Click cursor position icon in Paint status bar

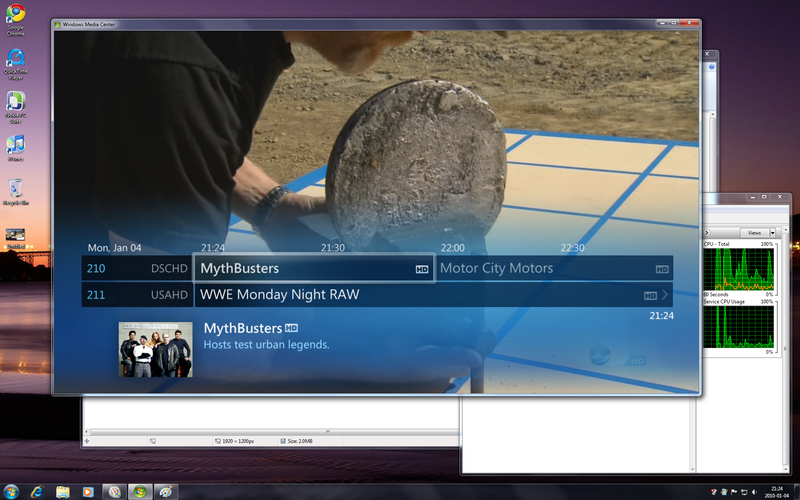coord(87,441)
